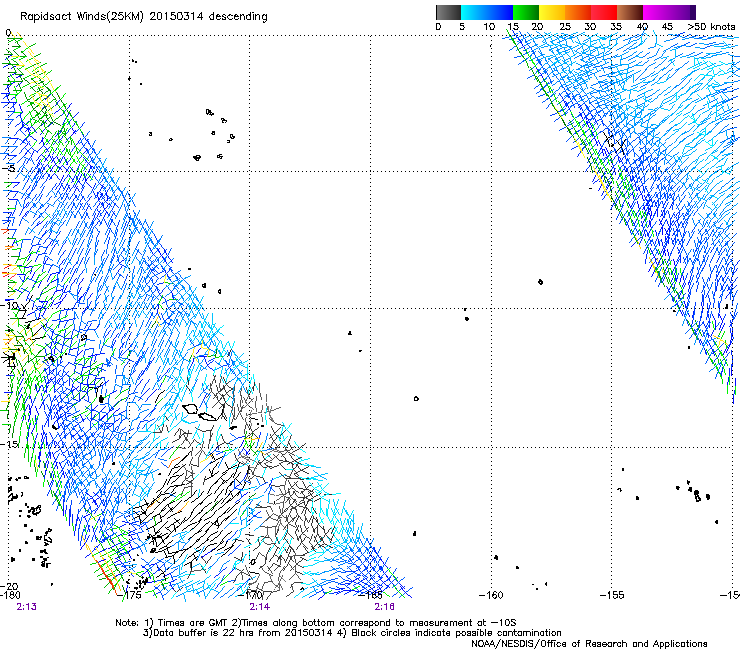The height and width of the screenshot is (650, 740).
Task: Click the green 15-20 knots legend swatch
Action: pos(526,12)
